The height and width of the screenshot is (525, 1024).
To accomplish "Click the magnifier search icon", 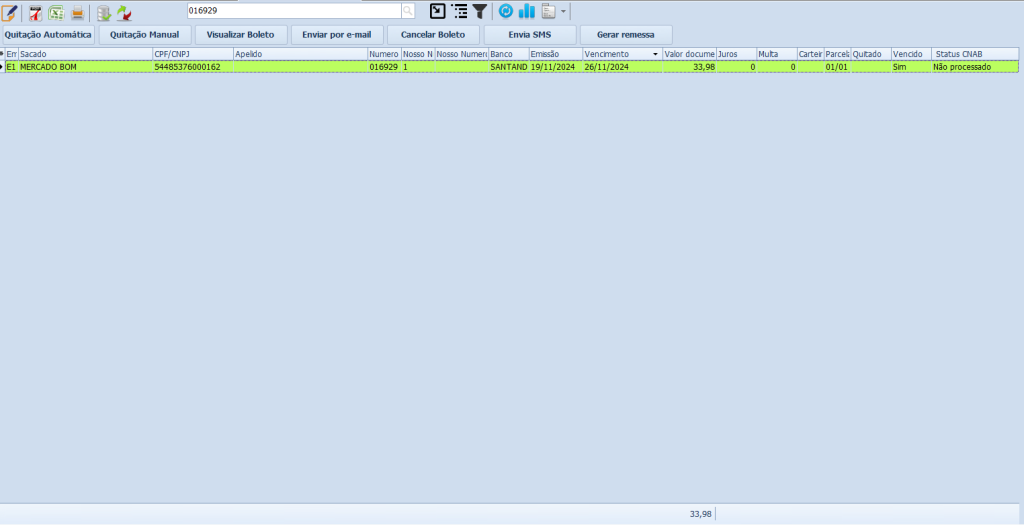I will (408, 11).
